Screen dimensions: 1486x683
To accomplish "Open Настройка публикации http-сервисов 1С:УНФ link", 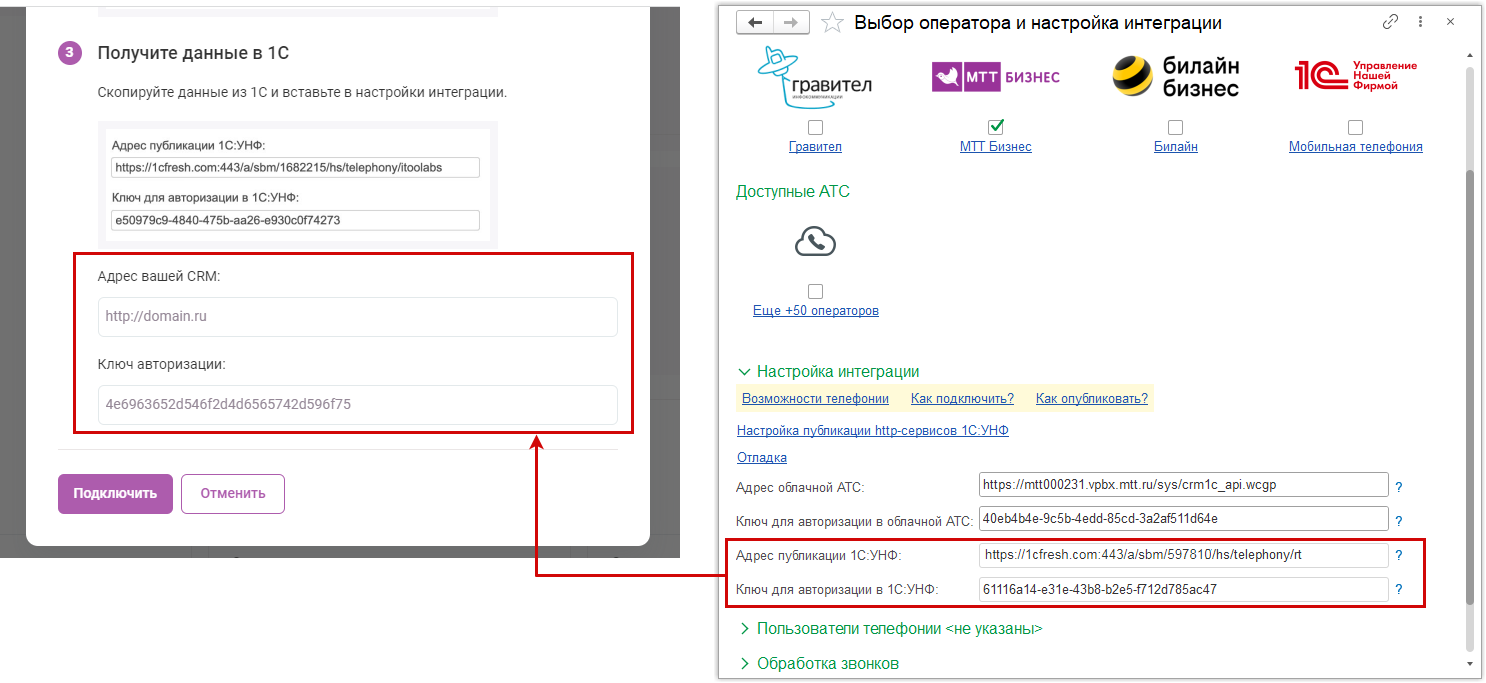I will tap(872, 431).
